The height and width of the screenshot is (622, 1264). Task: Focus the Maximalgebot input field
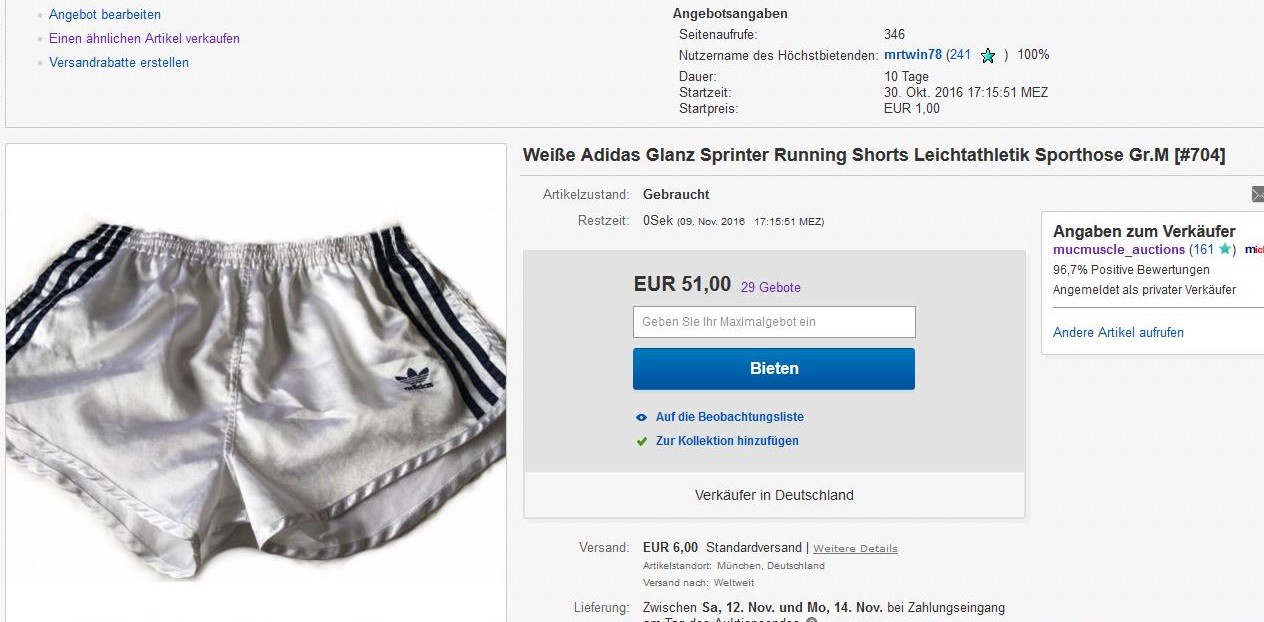[774, 322]
